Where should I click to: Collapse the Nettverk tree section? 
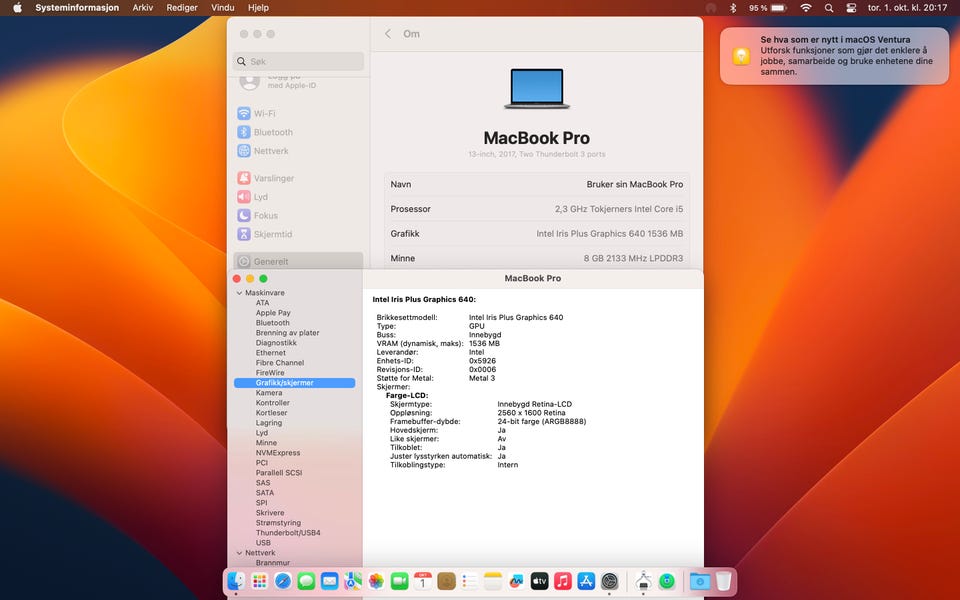239,553
